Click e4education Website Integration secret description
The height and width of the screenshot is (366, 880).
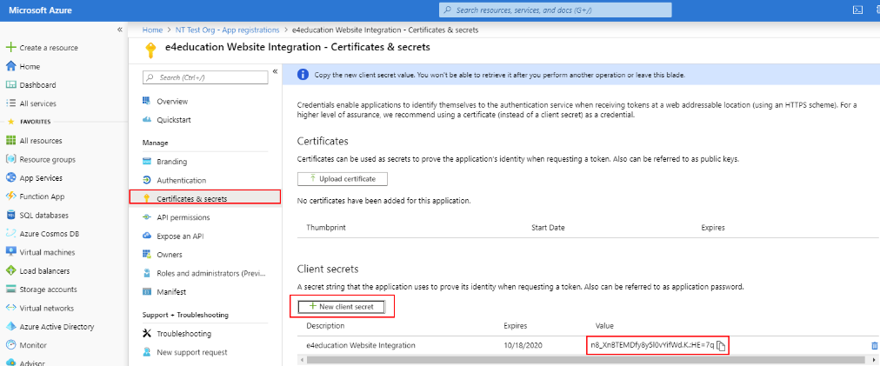[x=361, y=346]
